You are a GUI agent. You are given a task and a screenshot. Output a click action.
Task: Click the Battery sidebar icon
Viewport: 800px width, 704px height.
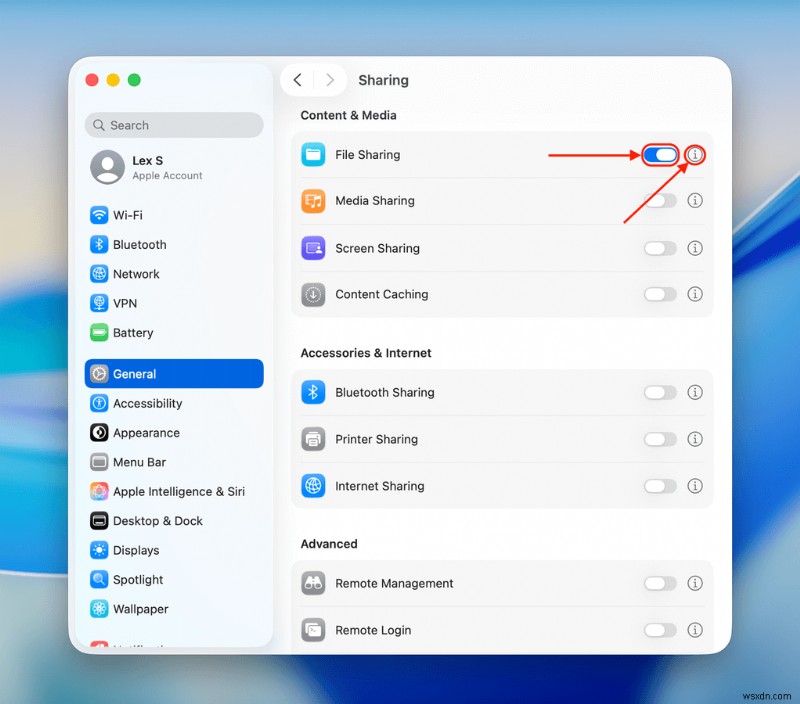tap(99, 333)
